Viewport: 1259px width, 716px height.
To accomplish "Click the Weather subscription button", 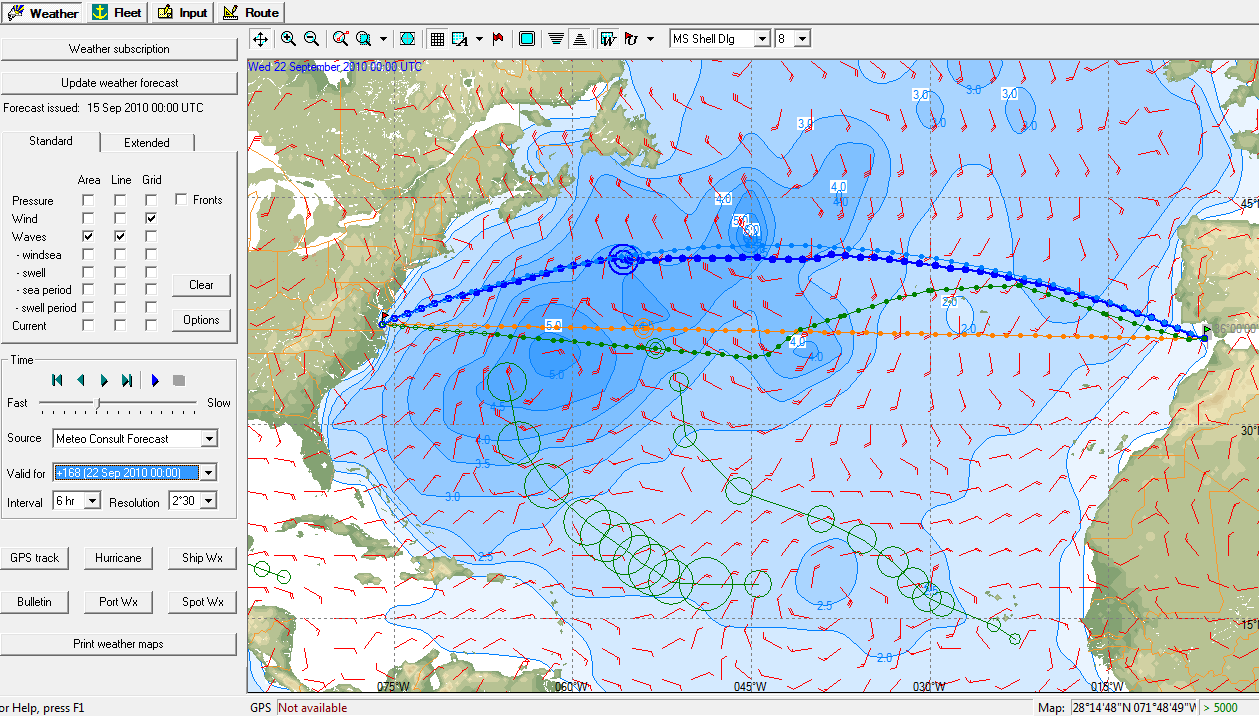I will (119, 49).
